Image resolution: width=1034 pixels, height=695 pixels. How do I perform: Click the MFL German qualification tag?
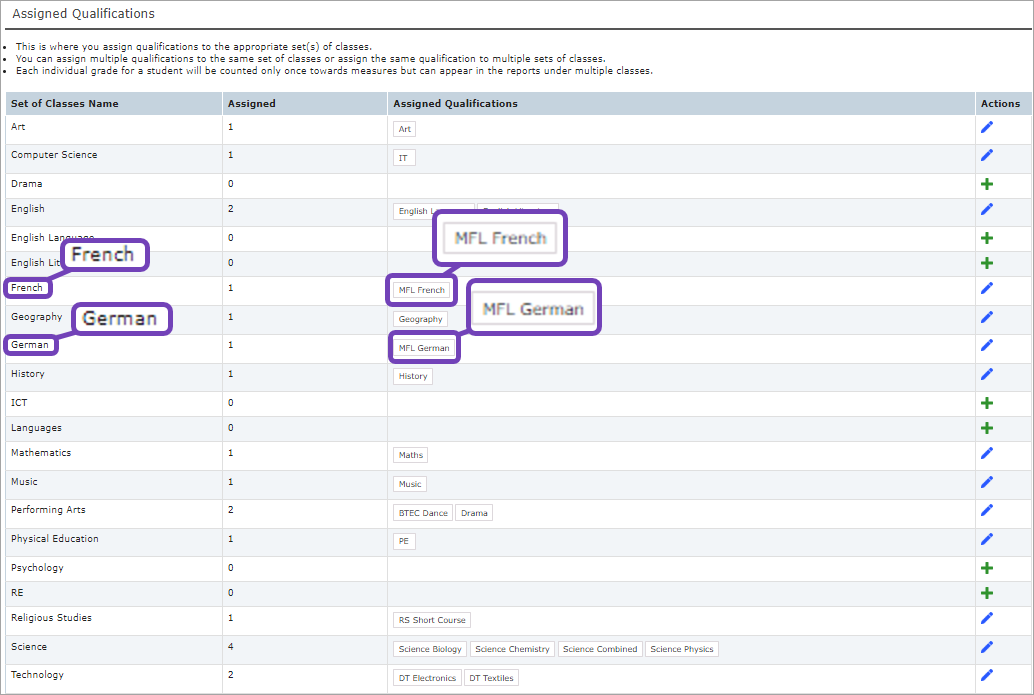tap(424, 348)
